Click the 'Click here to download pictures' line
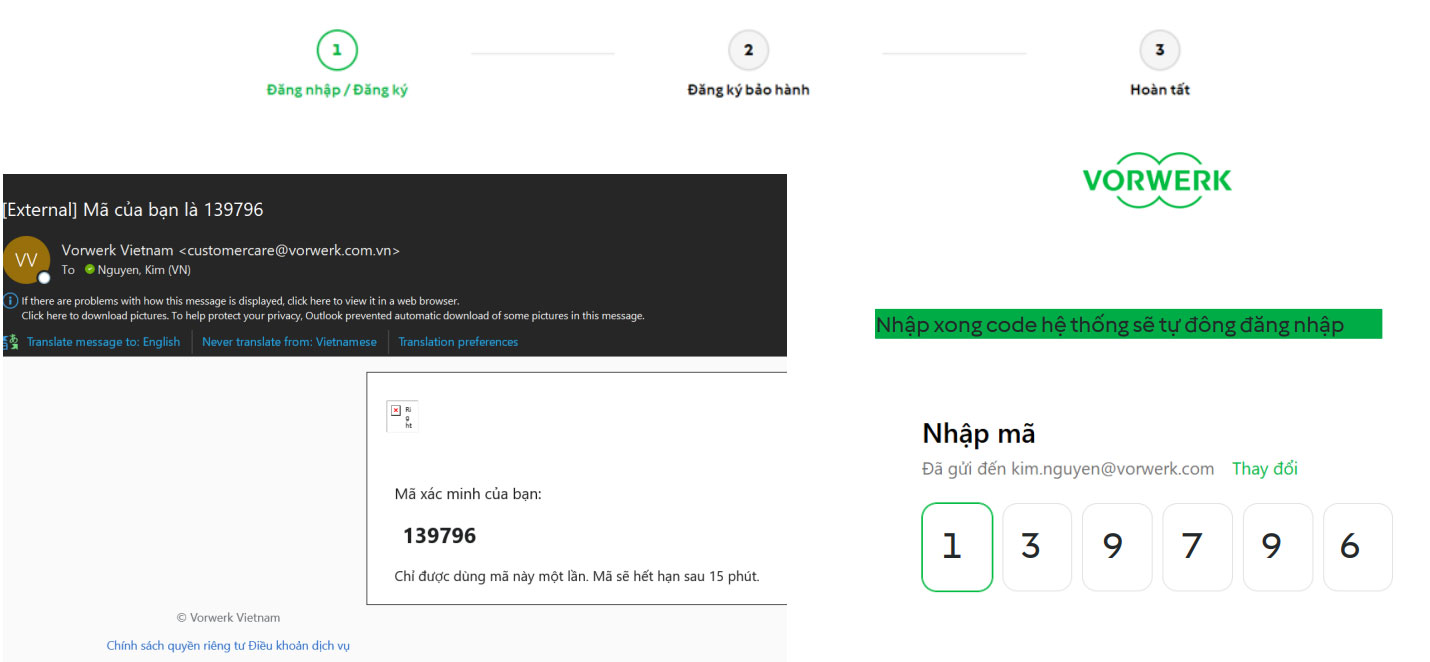This screenshot has height=662, width=1430. click(x=333, y=316)
